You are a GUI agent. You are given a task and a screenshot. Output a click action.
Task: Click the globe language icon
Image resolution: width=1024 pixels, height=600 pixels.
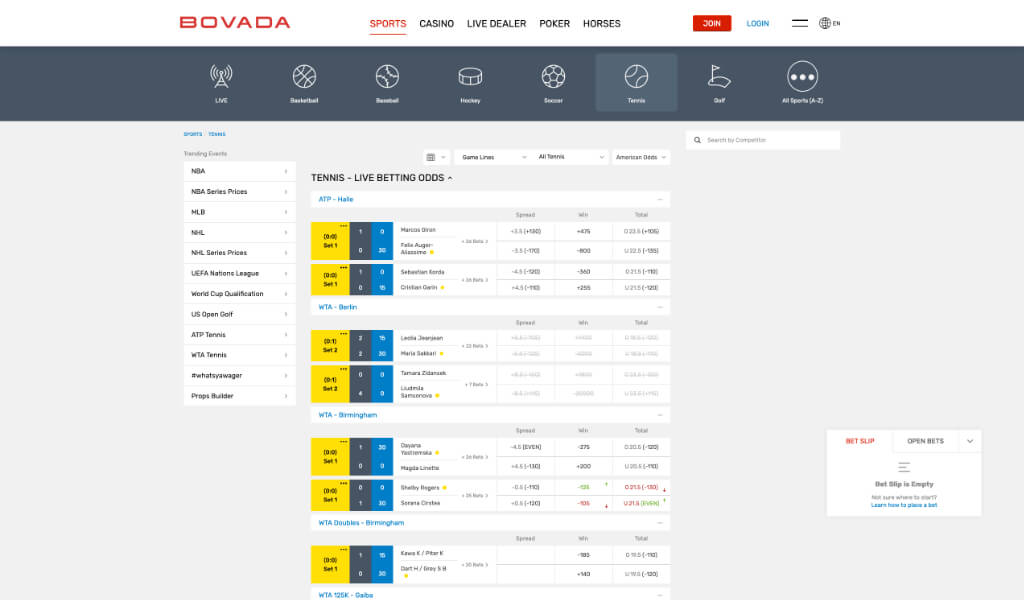pyautogui.click(x=825, y=23)
